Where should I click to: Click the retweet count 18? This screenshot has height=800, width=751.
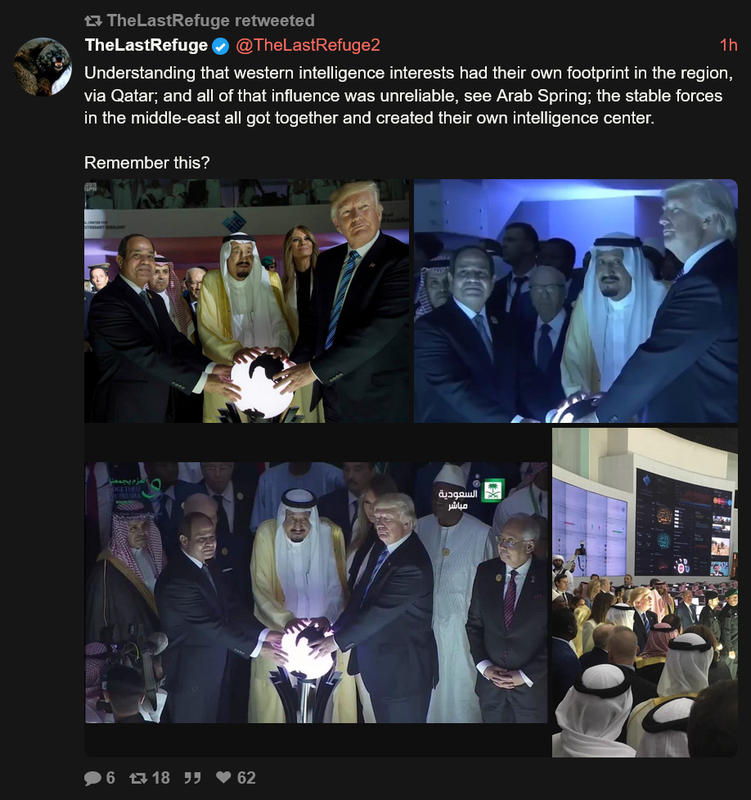click(x=161, y=778)
